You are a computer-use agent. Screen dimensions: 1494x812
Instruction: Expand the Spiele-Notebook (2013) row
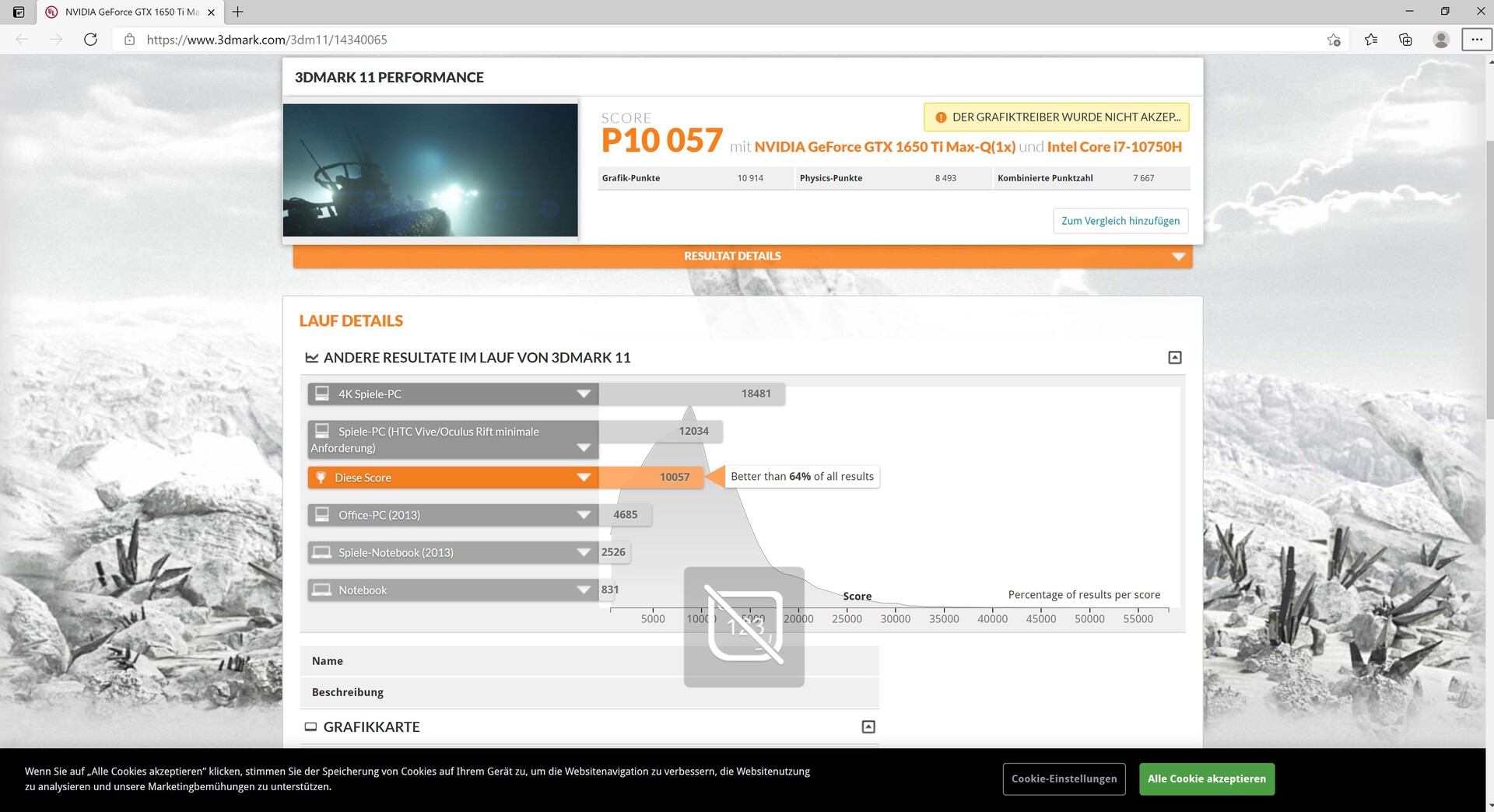[584, 552]
